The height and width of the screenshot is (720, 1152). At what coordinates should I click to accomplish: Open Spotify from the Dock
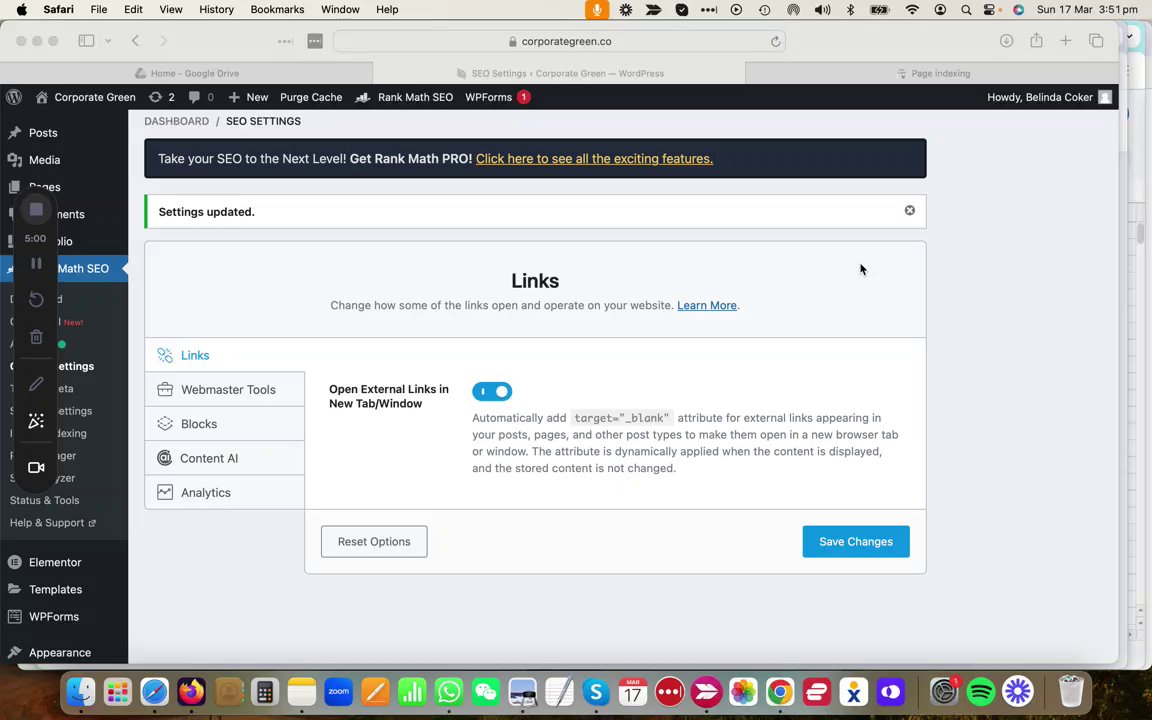[x=981, y=691]
